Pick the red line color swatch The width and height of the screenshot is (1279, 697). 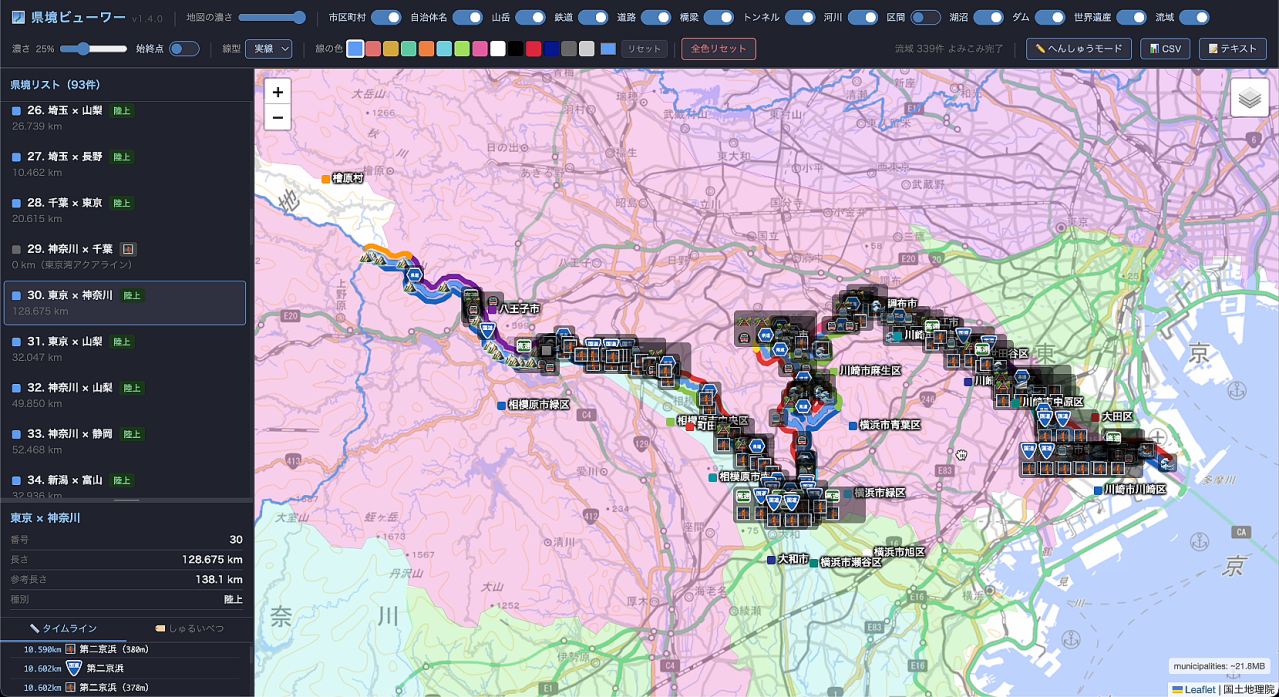tap(533, 49)
